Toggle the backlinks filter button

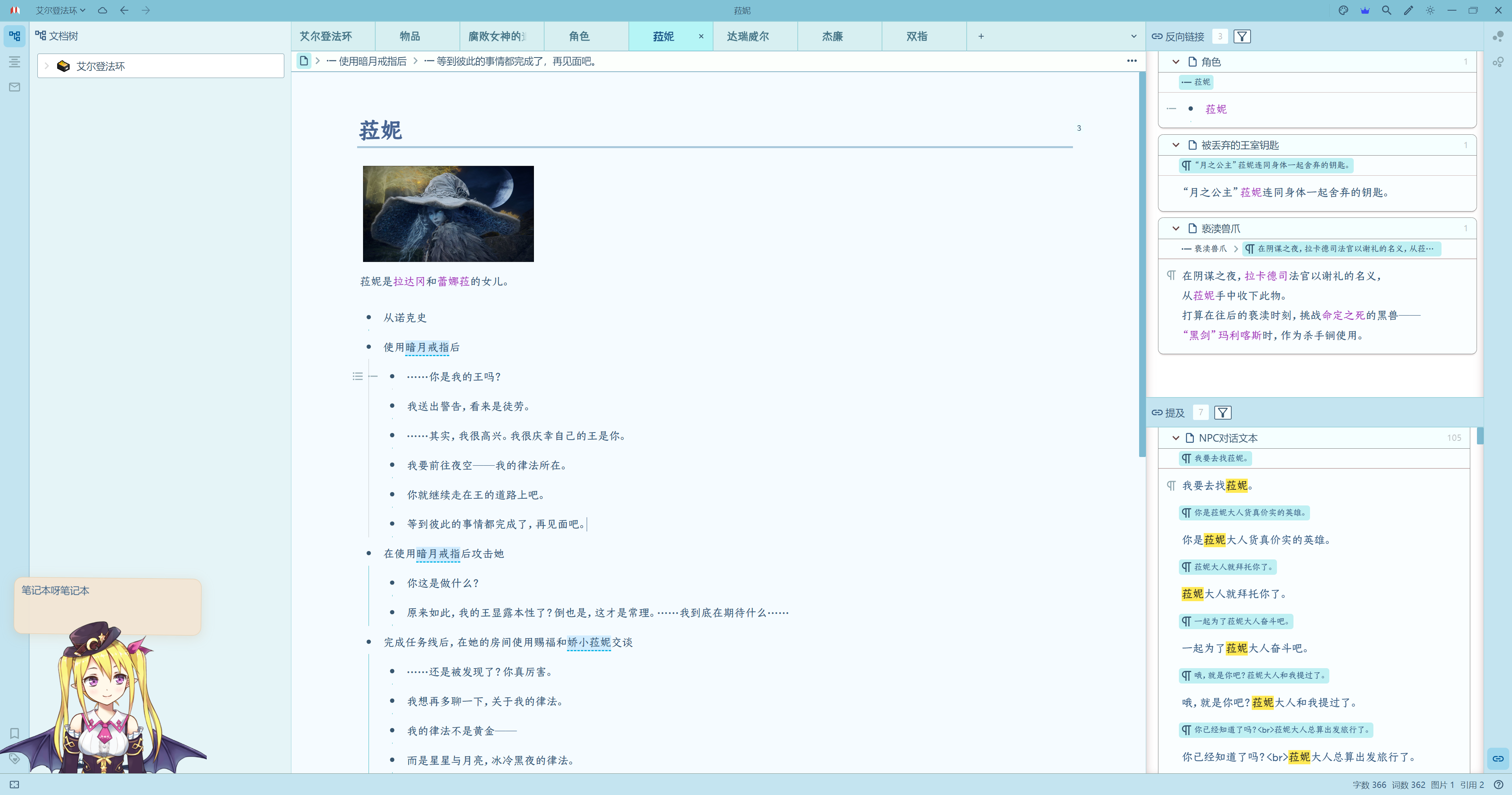tap(1242, 36)
